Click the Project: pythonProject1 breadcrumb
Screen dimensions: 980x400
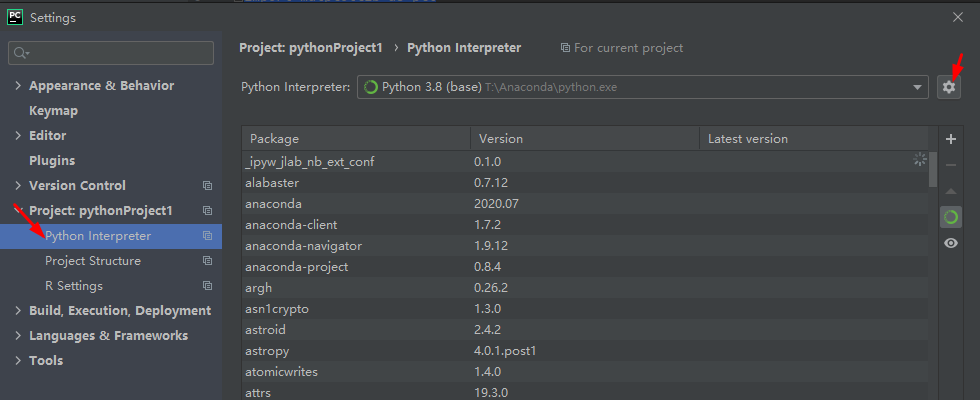pos(310,48)
